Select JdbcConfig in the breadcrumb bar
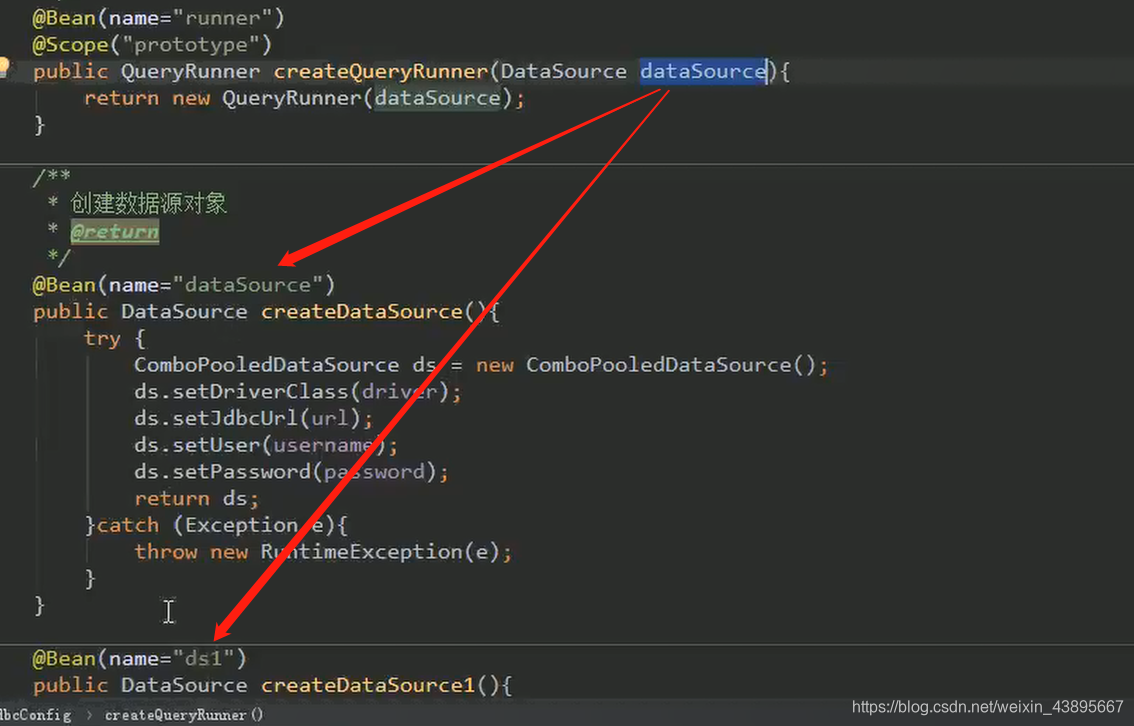Screen dimensions: 1134x726 [36, 715]
